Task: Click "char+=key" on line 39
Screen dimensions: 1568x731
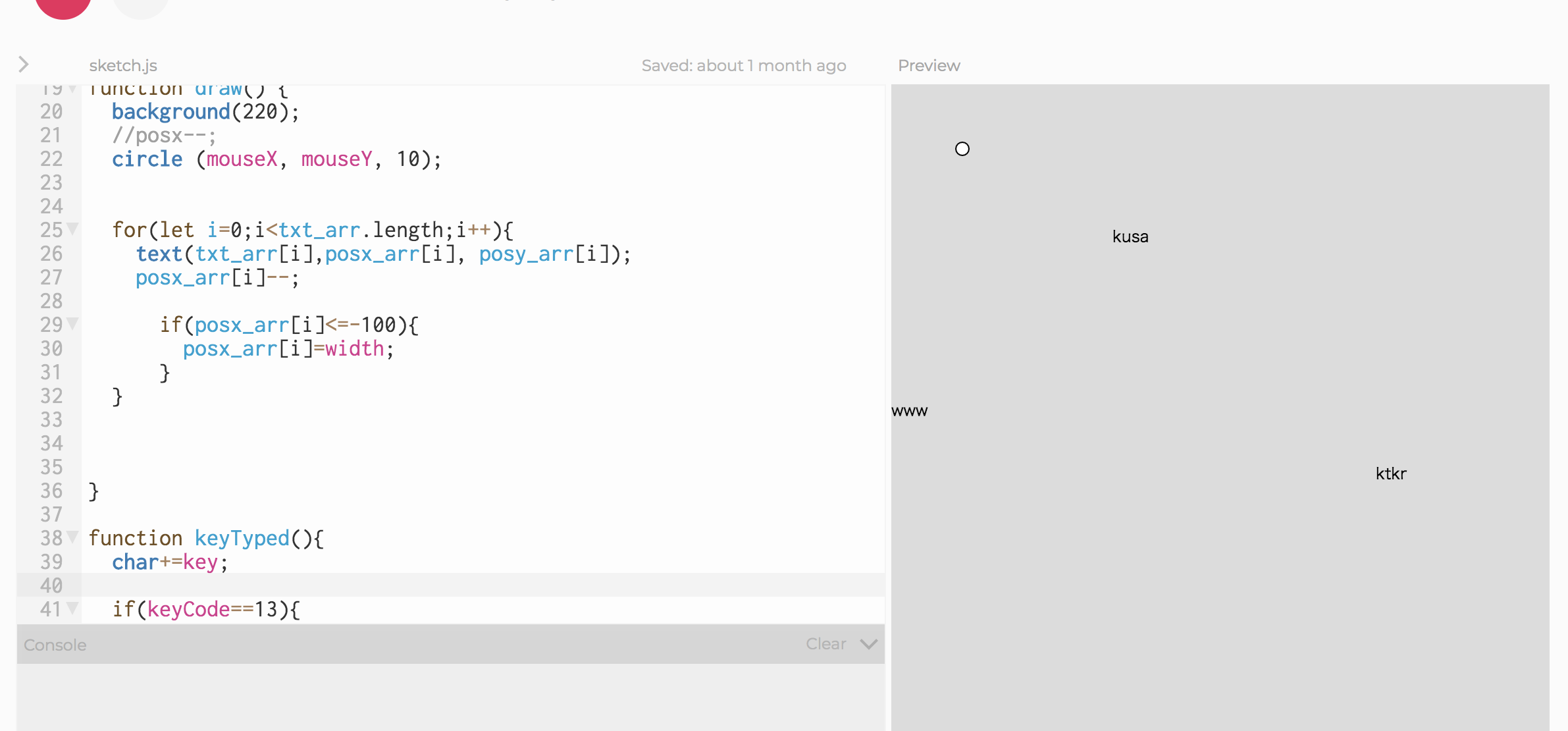Action: (x=165, y=562)
